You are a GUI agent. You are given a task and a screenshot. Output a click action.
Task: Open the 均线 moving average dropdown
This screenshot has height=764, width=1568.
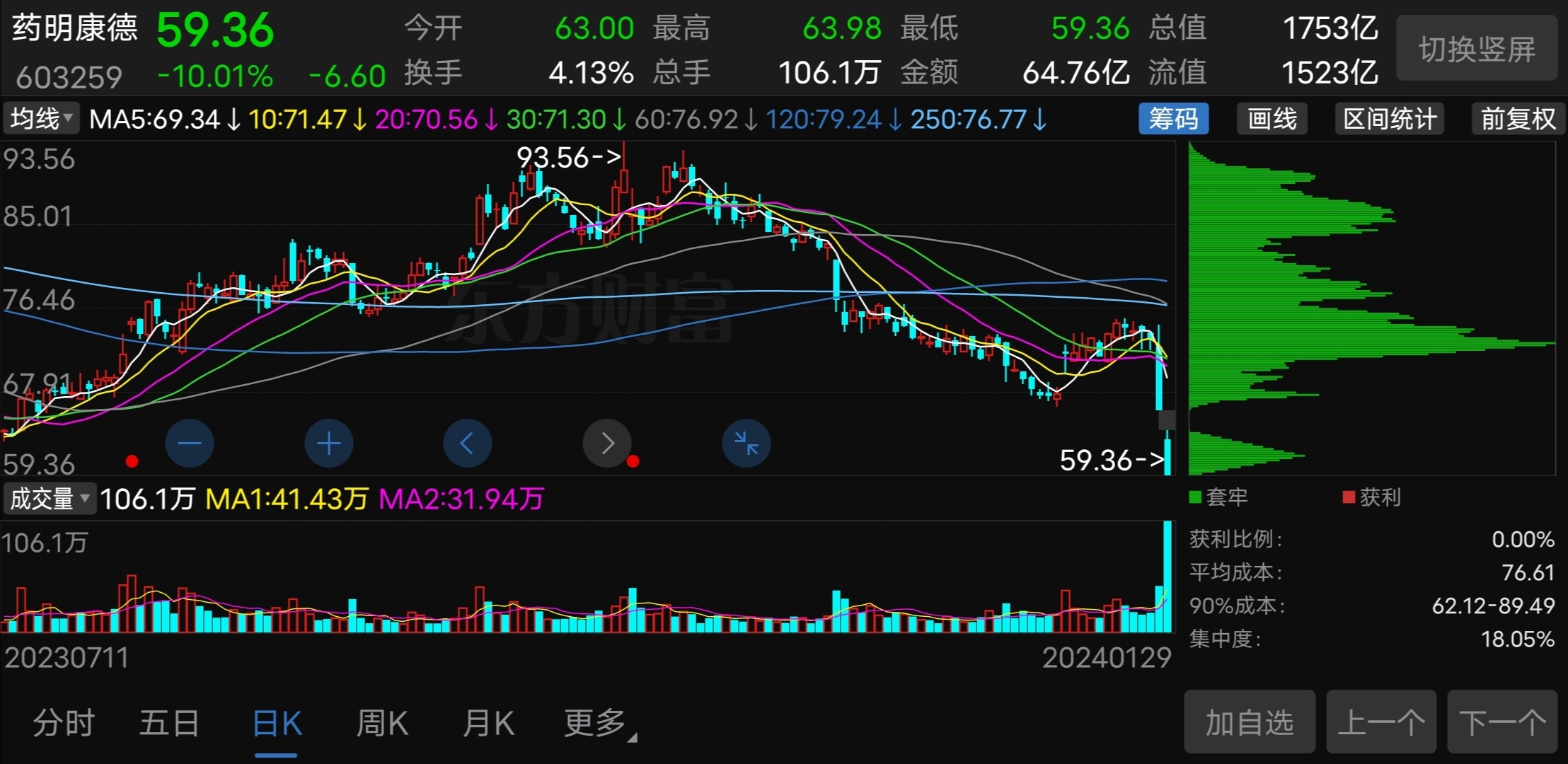point(40,118)
